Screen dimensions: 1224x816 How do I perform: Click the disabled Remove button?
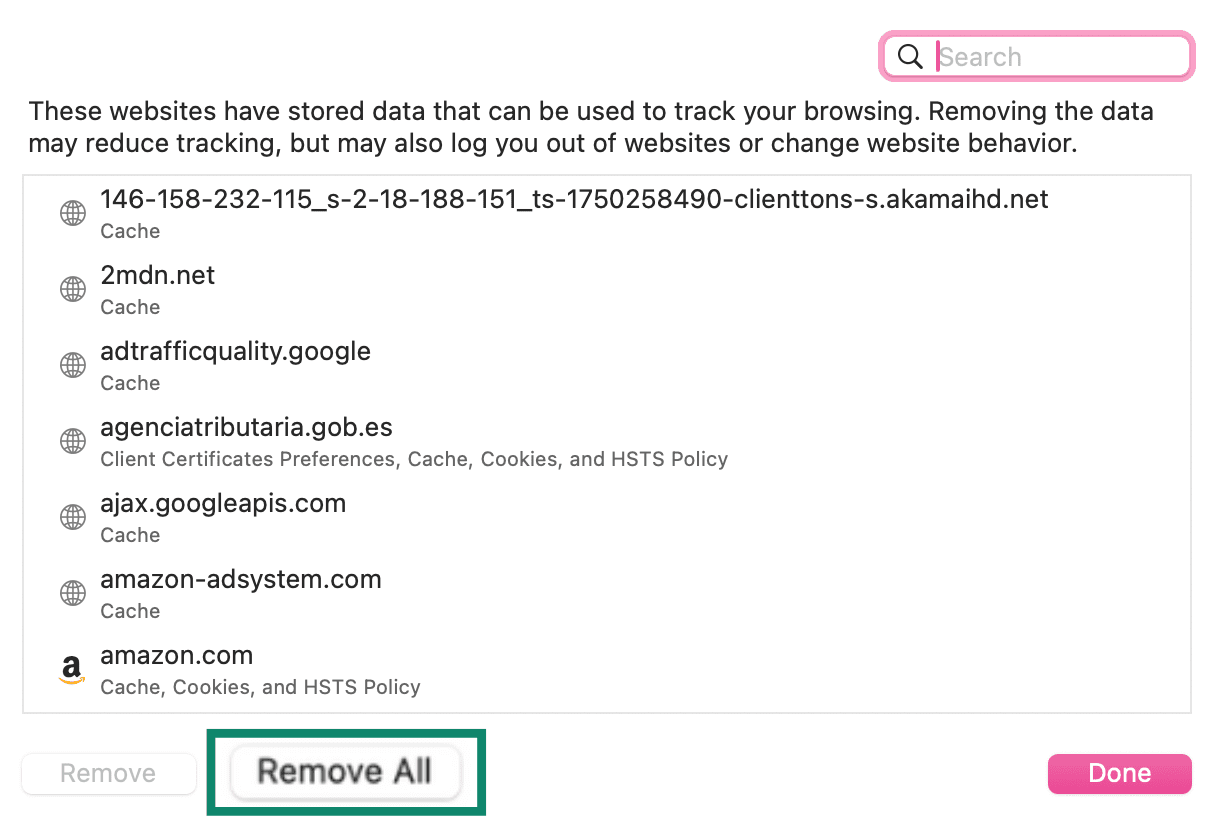108,773
